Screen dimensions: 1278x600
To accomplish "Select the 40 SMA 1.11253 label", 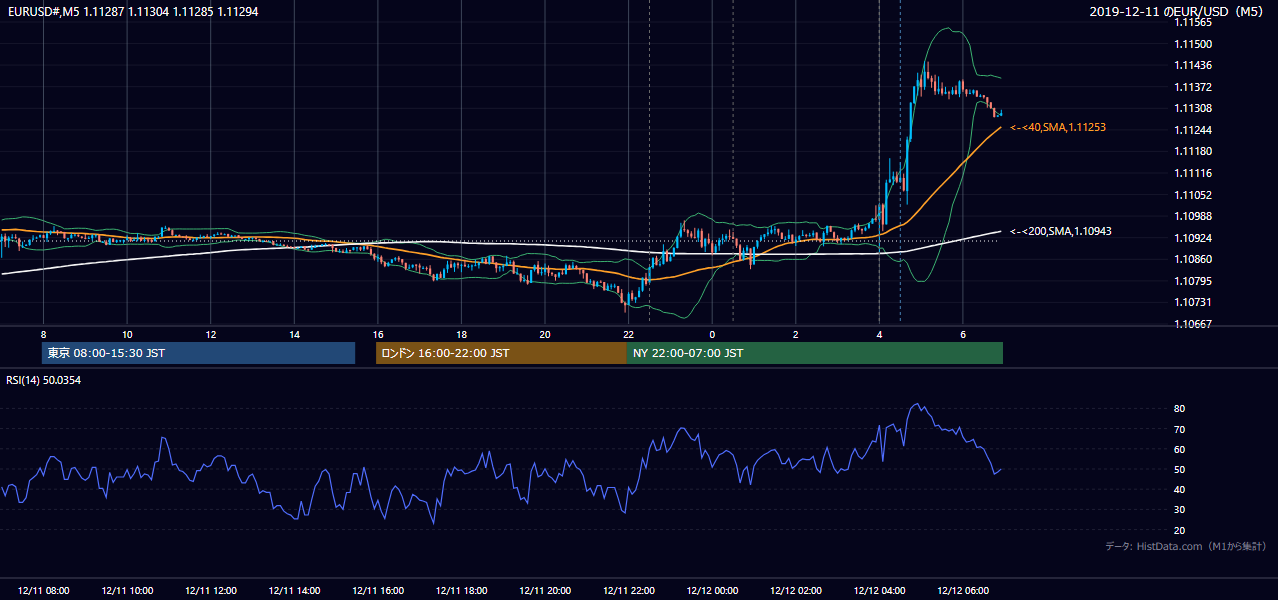I will click(1057, 127).
